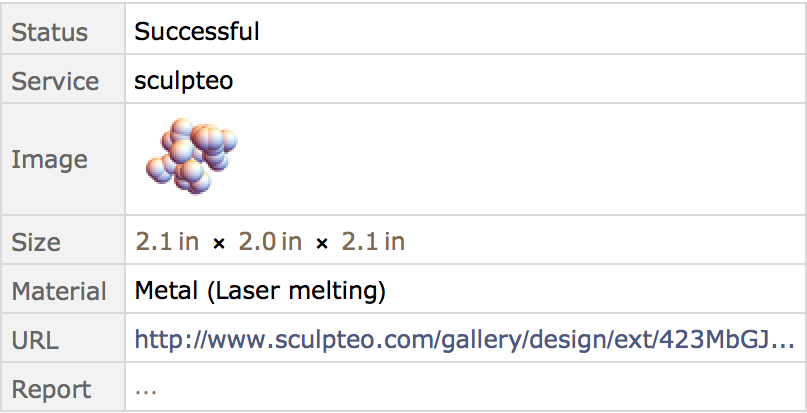The image size is (807, 413).
Task: Click the last 2.1 in size value
Action: click(373, 241)
